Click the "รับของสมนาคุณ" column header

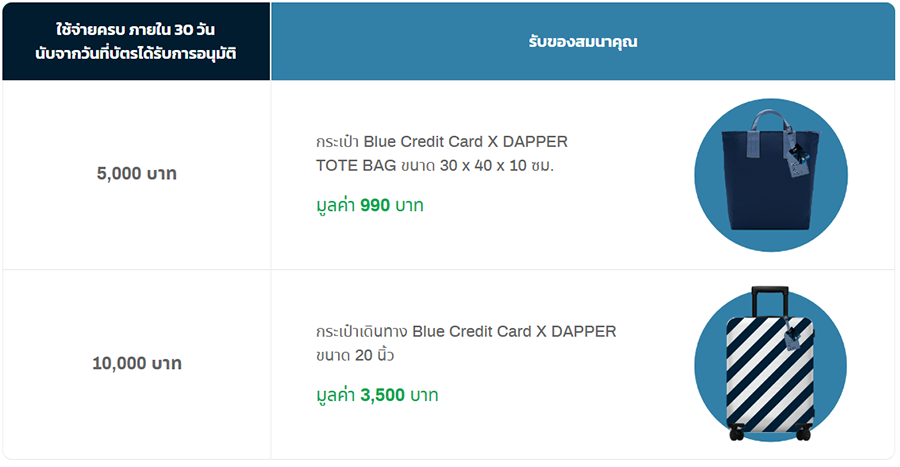(583, 42)
